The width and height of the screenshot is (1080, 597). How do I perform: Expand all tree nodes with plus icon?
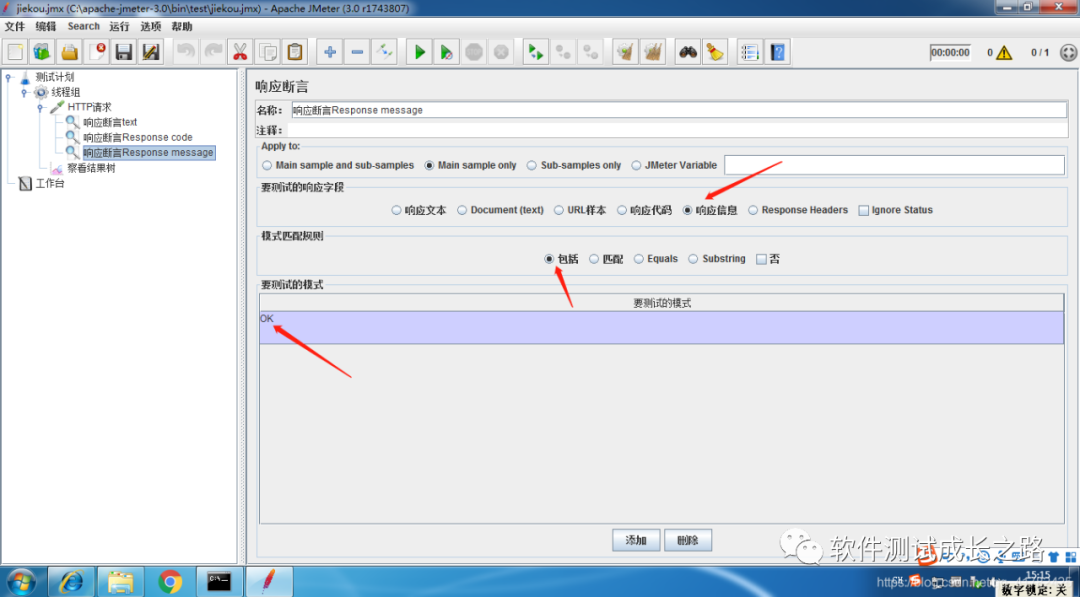point(330,52)
